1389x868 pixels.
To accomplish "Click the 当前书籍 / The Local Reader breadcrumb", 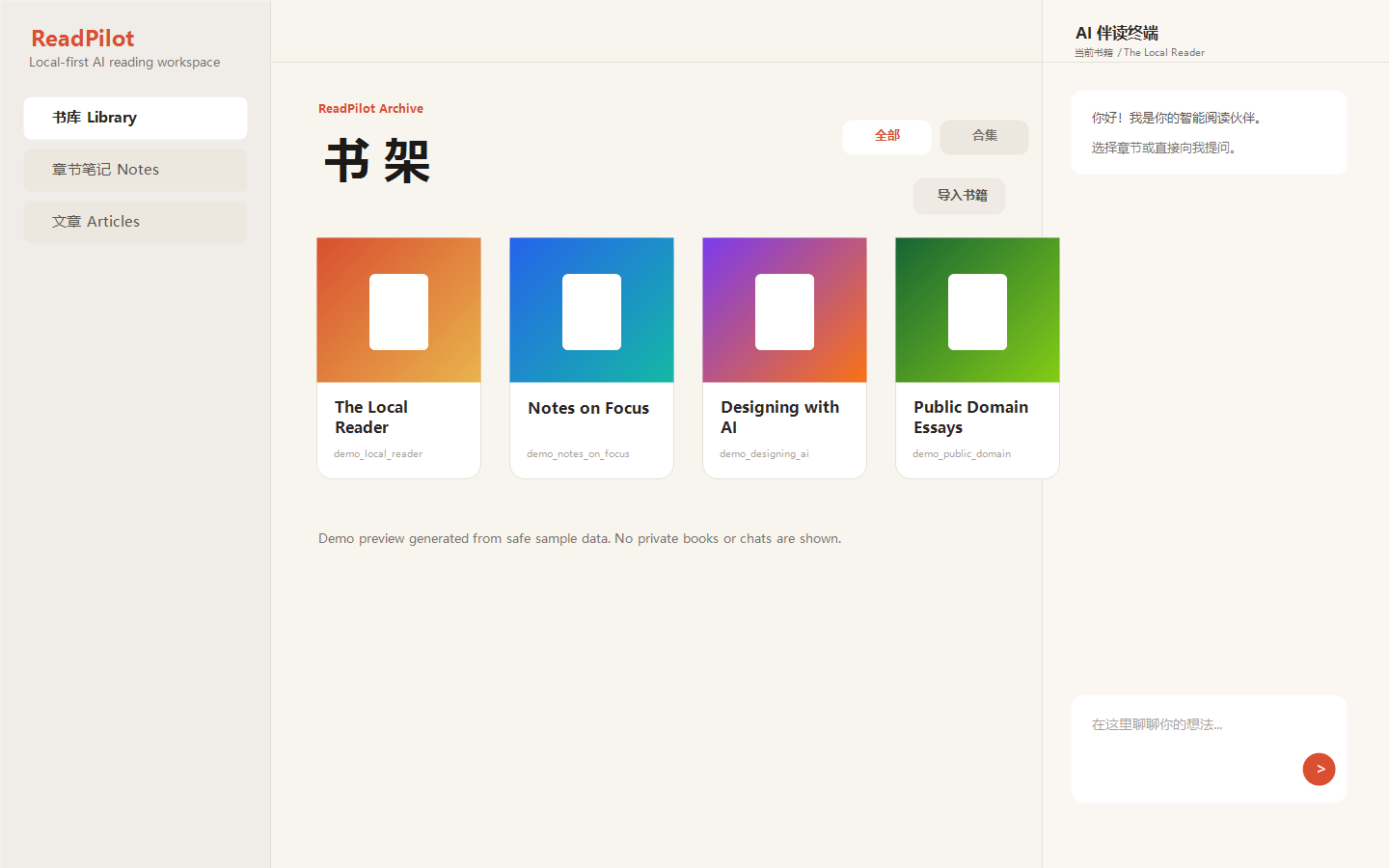I will [x=1139, y=53].
